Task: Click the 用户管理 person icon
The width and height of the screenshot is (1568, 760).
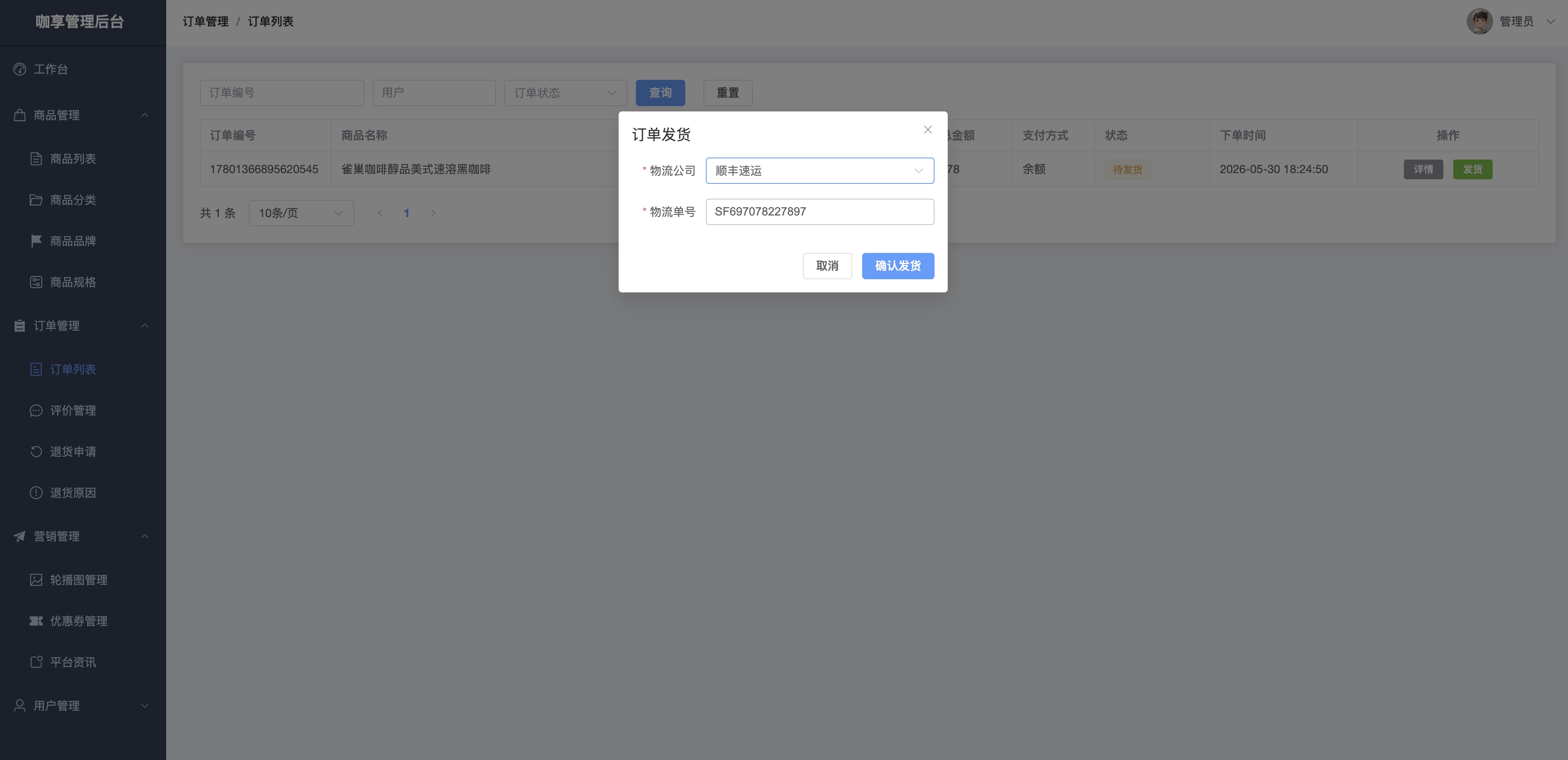Action: tap(19, 705)
